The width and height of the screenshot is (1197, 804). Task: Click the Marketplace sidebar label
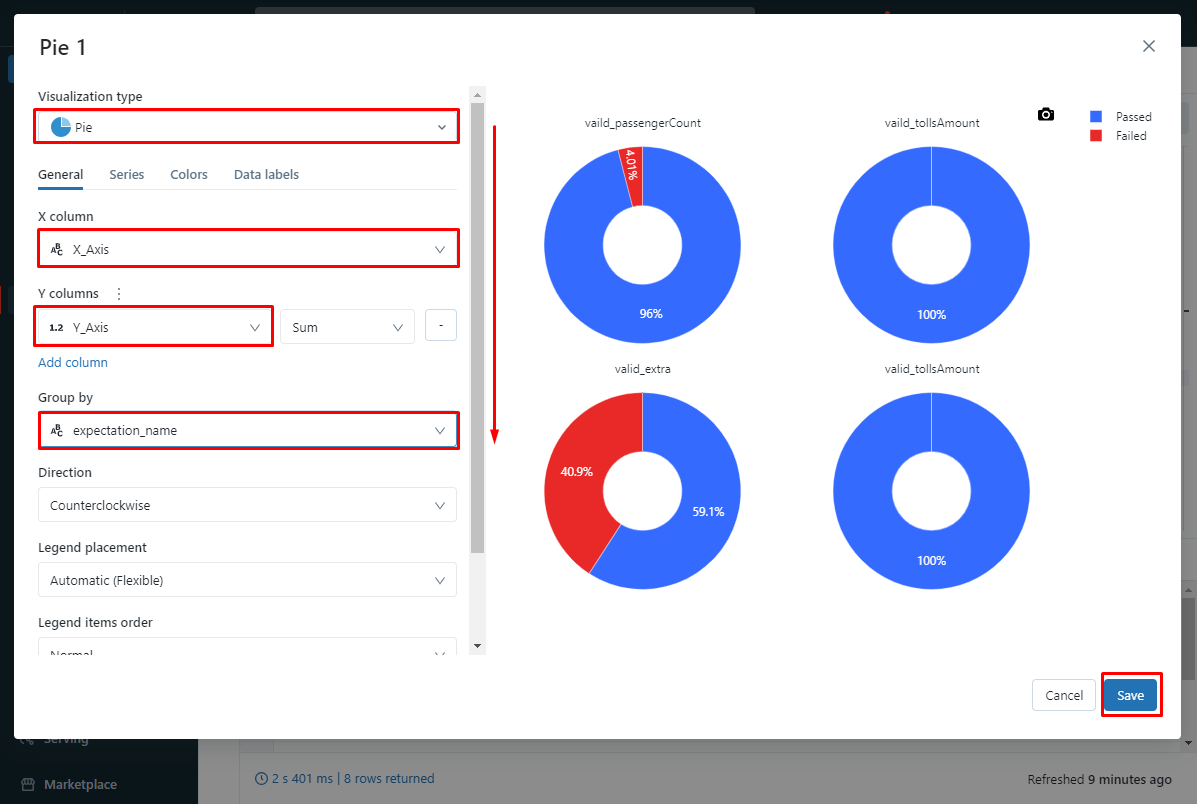pyautogui.click(x=80, y=784)
